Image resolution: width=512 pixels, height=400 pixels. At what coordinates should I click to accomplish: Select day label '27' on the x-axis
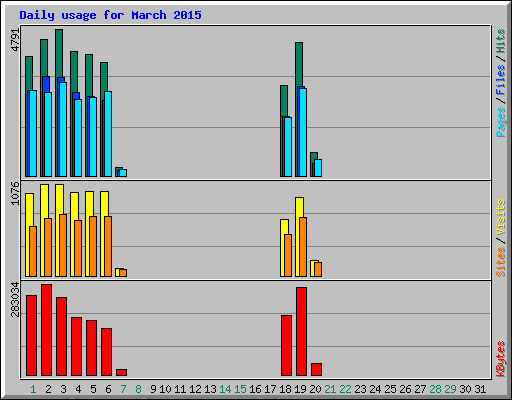[x=420, y=389]
